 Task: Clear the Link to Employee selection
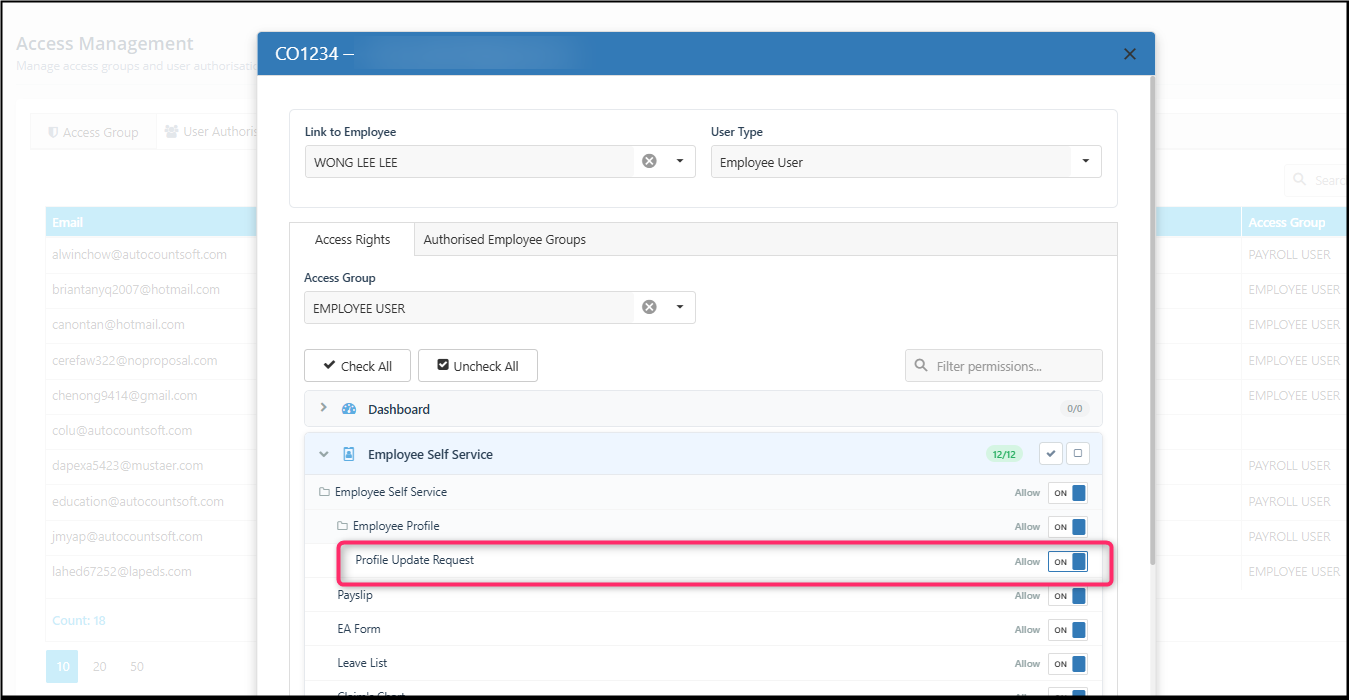coord(649,161)
